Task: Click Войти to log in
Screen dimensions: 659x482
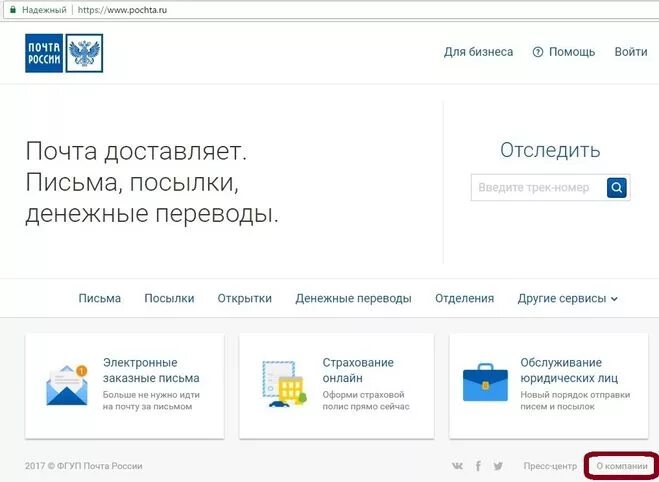Action: [x=631, y=52]
